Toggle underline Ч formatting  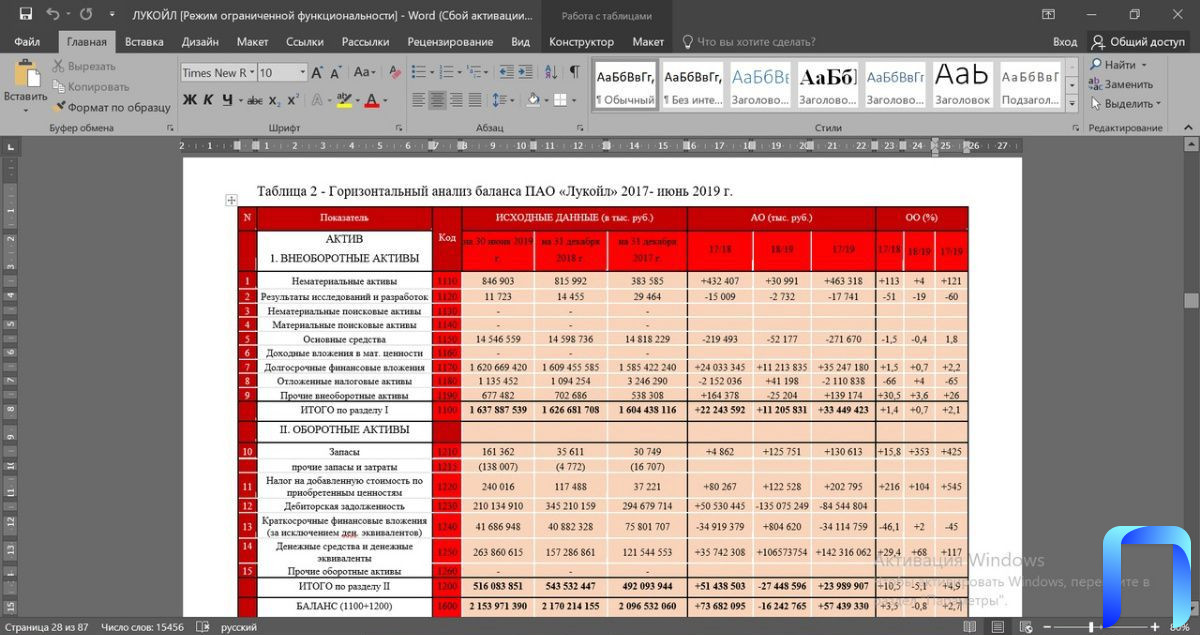click(x=228, y=100)
